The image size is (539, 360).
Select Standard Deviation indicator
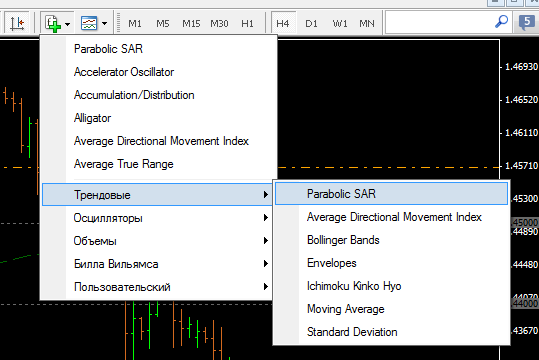[x=392, y=332]
